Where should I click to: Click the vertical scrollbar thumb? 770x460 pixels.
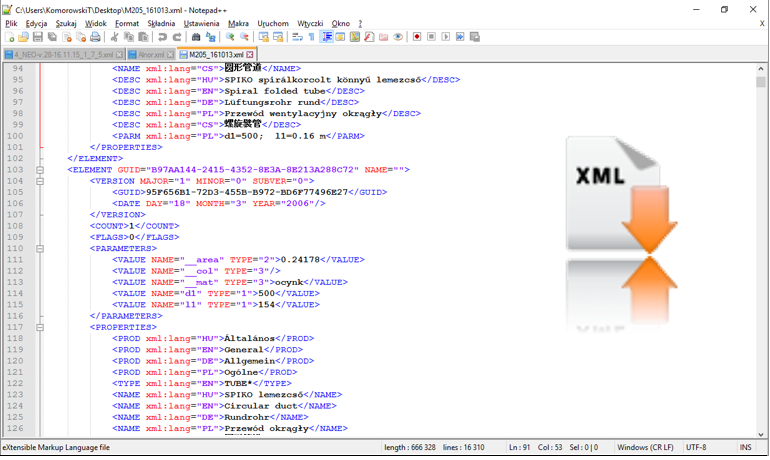761,82
